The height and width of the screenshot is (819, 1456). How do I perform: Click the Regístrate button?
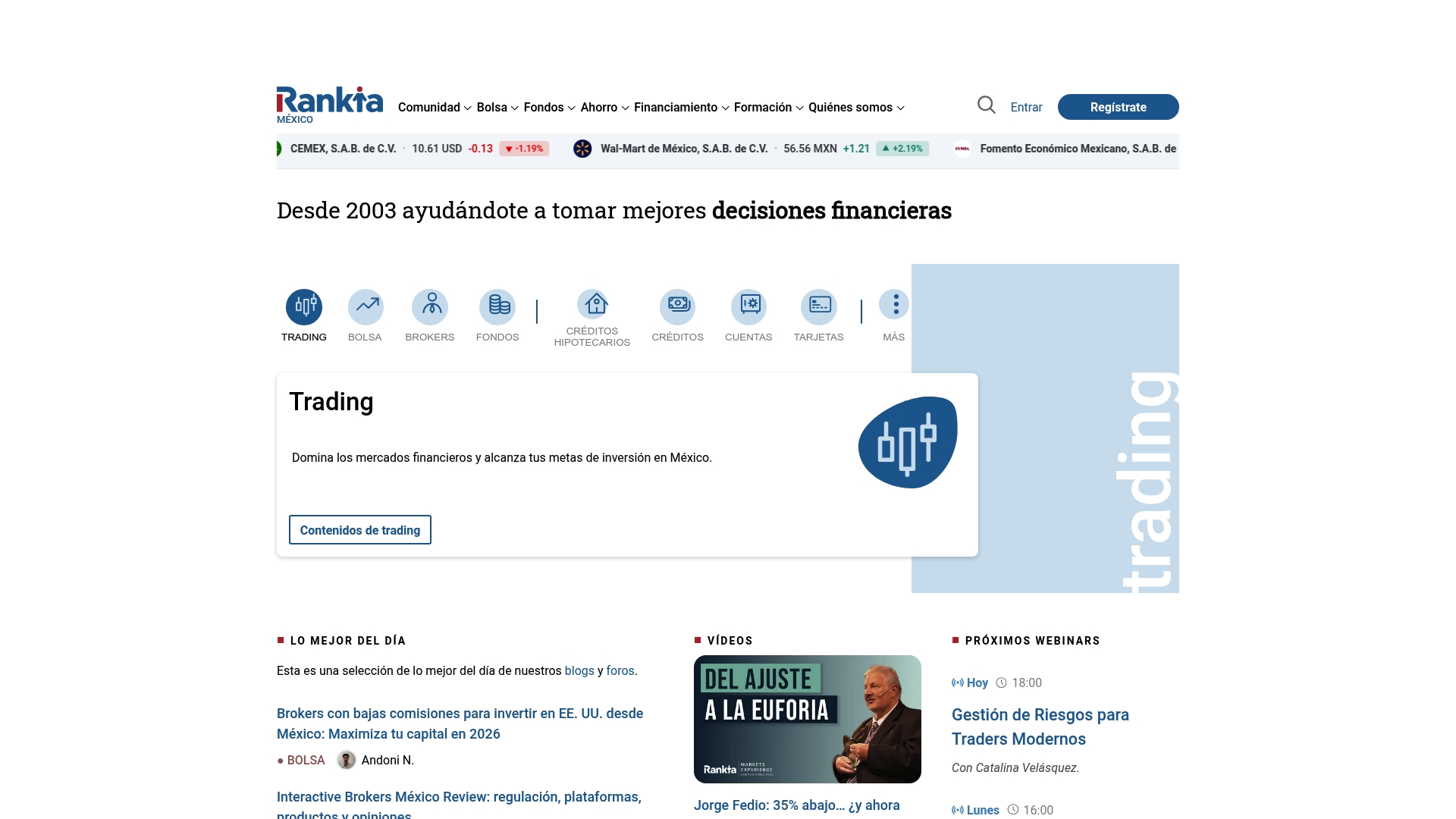point(1118,107)
